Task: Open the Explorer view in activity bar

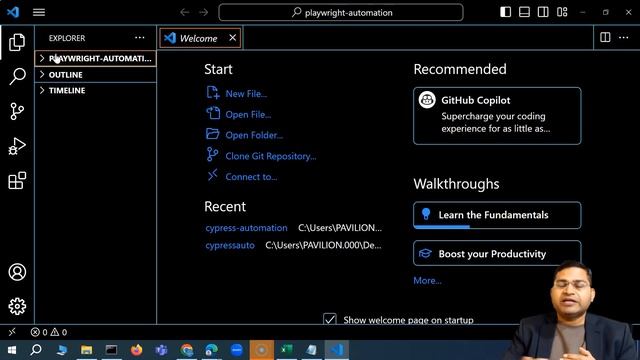Action: pyautogui.click(x=17, y=42)
